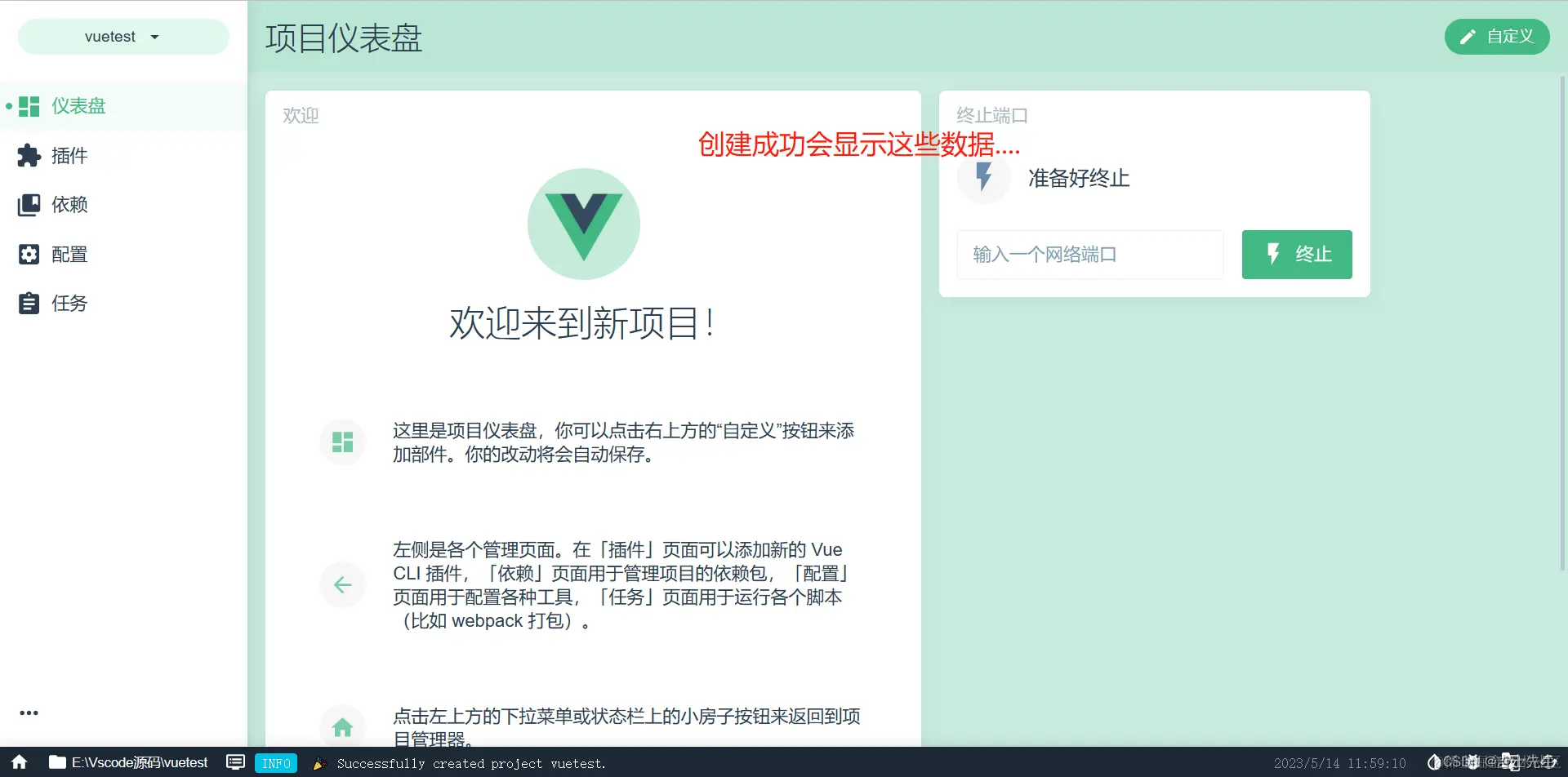The width and height of the screenshot is (1568, 777).
Task: Toggle the INFO log level badge
Action: pos(276,763)
